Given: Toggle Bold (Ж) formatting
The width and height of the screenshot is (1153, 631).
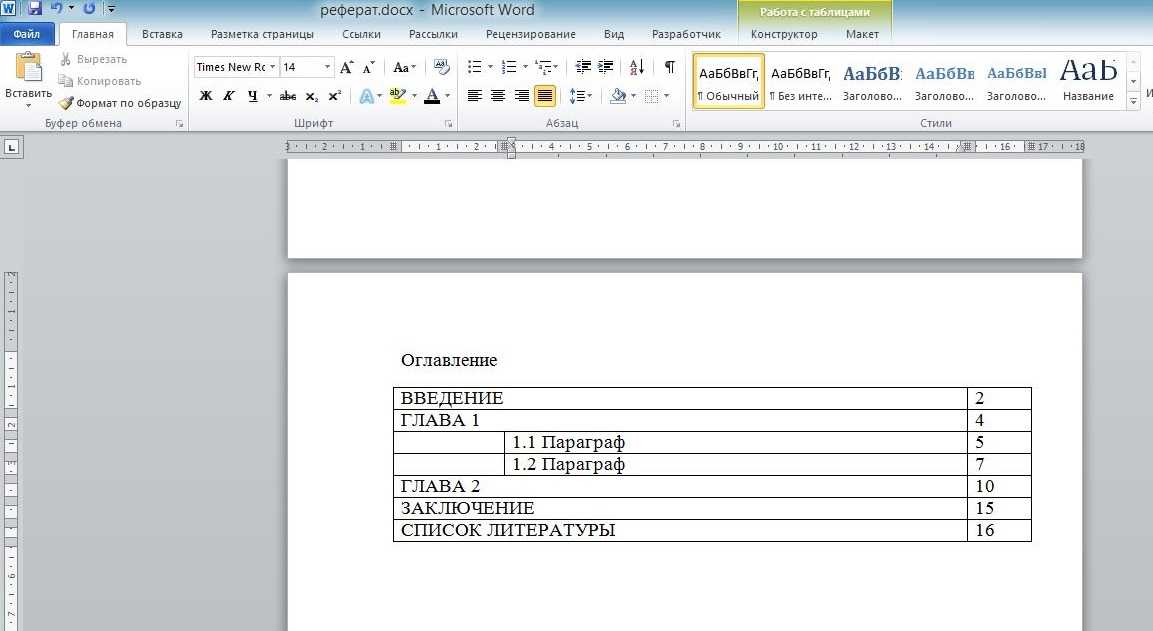Looking at the screenshot, I should [206, 96].
